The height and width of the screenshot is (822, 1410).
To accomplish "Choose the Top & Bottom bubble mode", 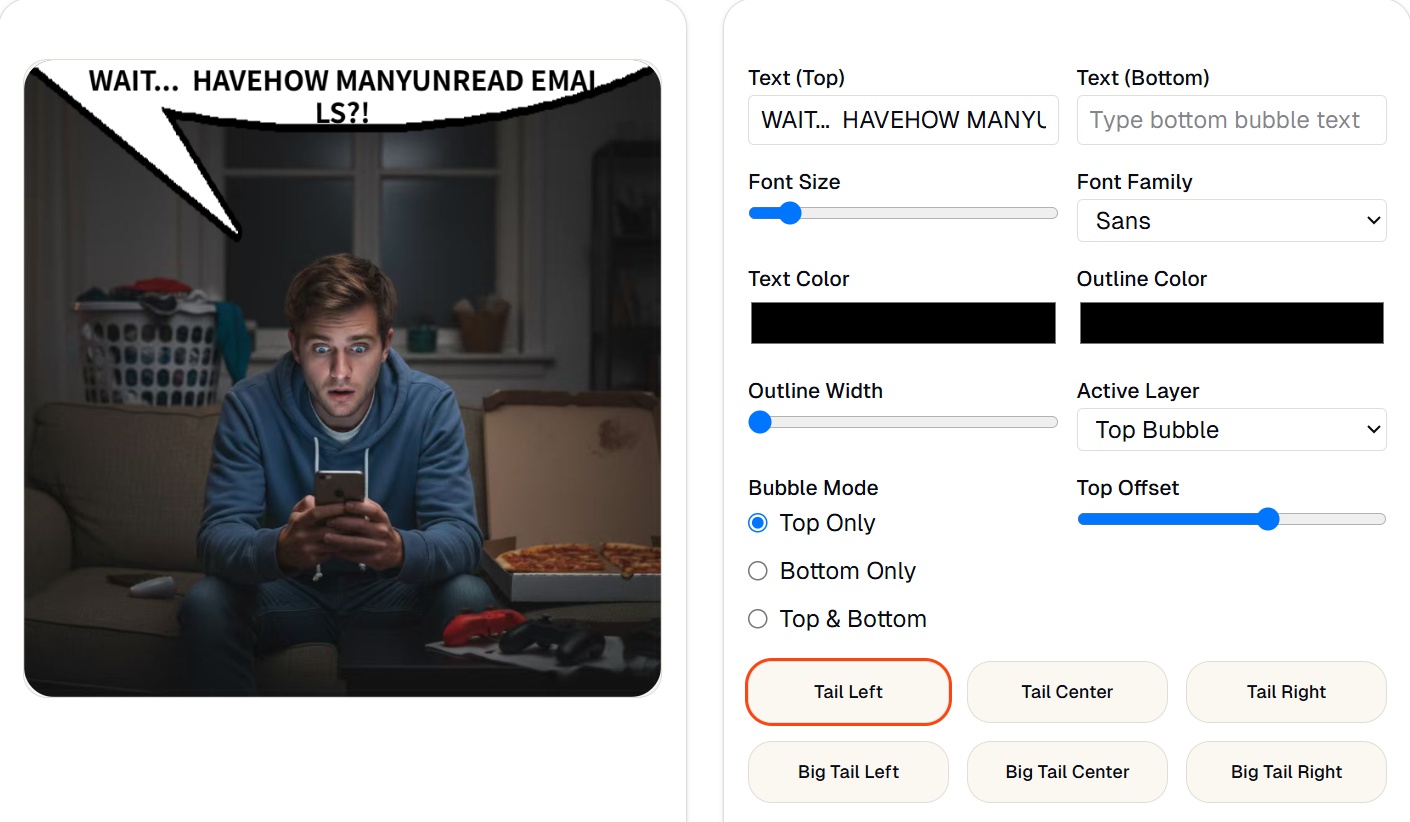I will 758,619.
